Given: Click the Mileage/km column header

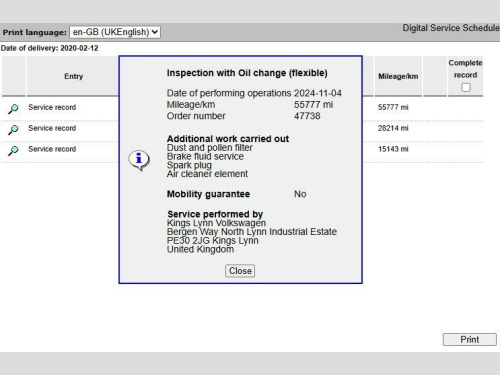Looking at the screenshot, I should [x=398, y=76].
